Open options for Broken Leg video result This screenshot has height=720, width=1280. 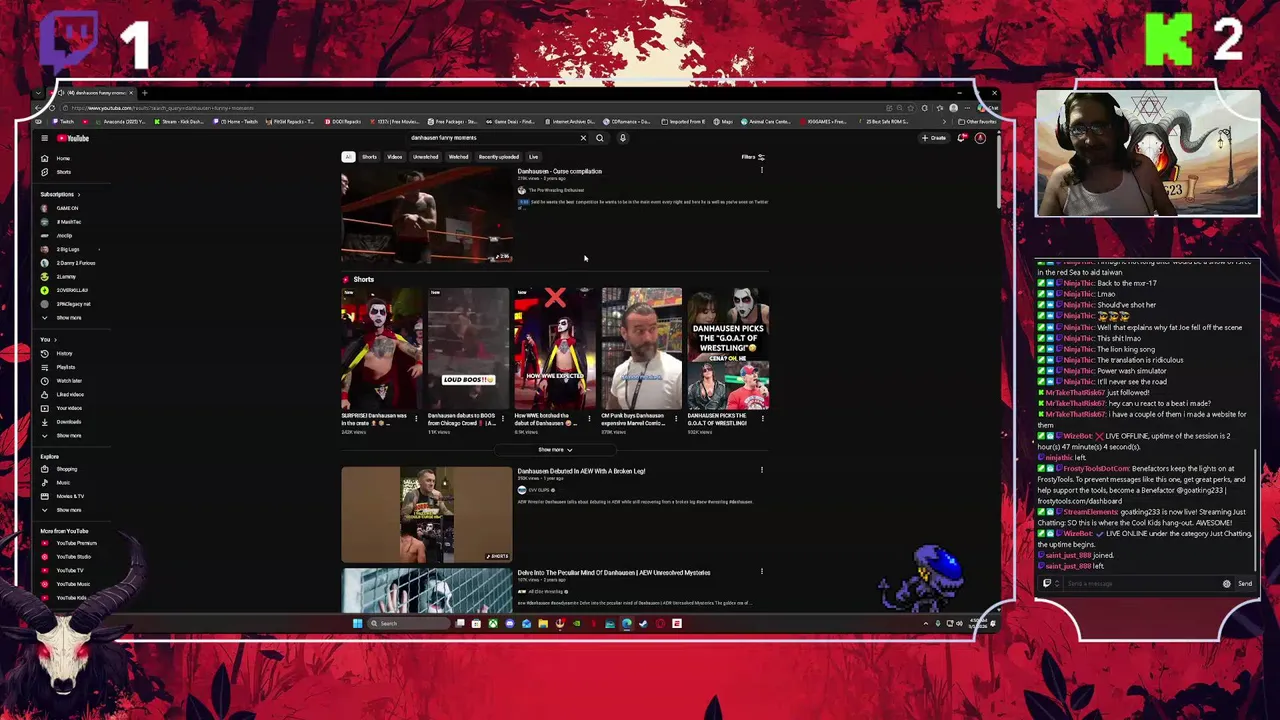pos(762,471)
